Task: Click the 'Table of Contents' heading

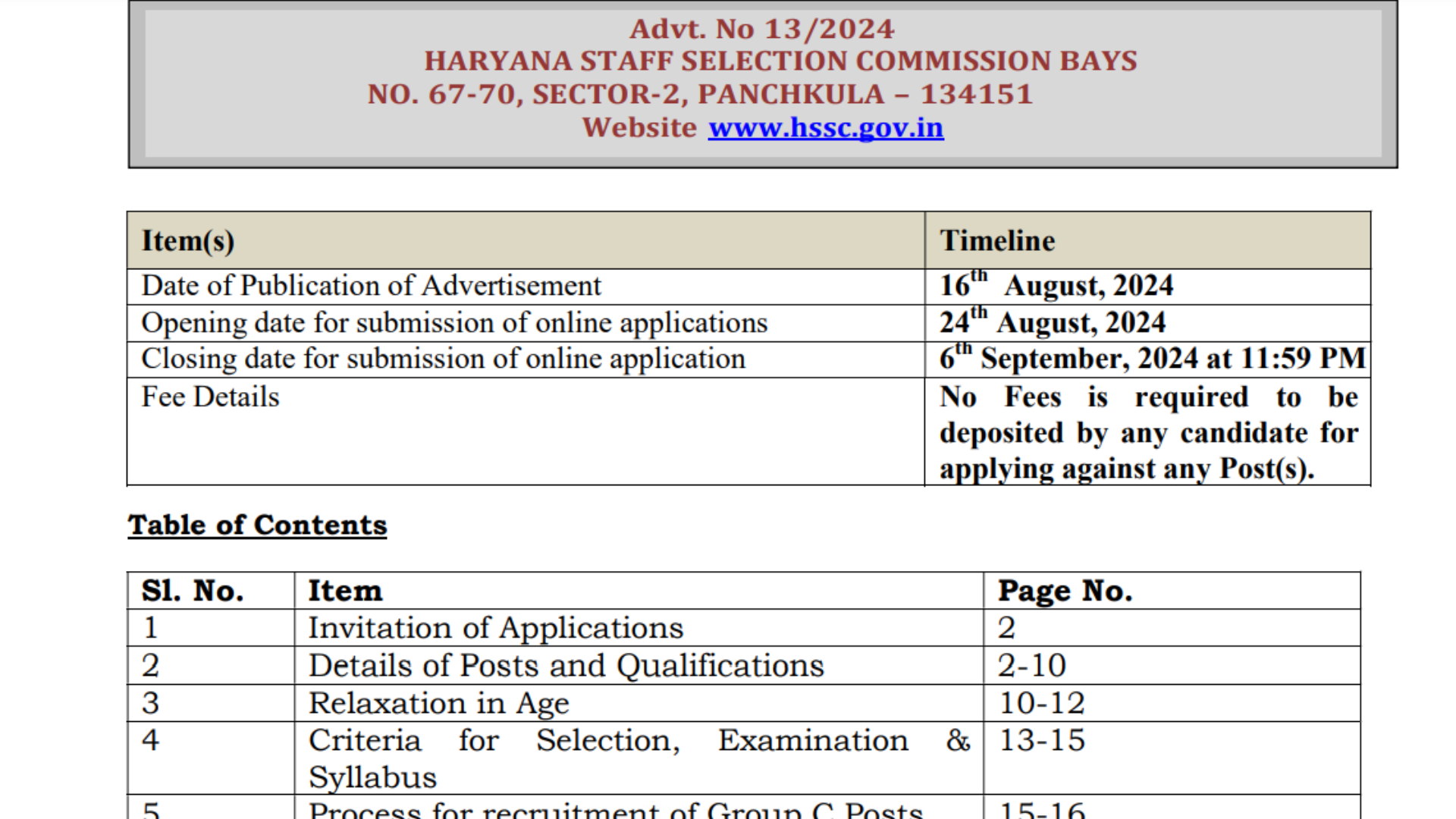Action: (x=257, y=525)
